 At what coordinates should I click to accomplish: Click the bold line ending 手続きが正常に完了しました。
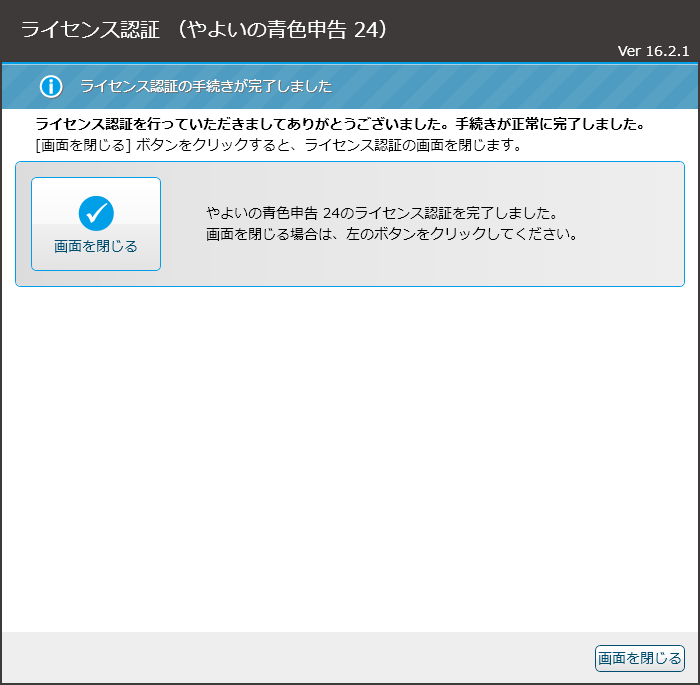(x=340, y=124)
